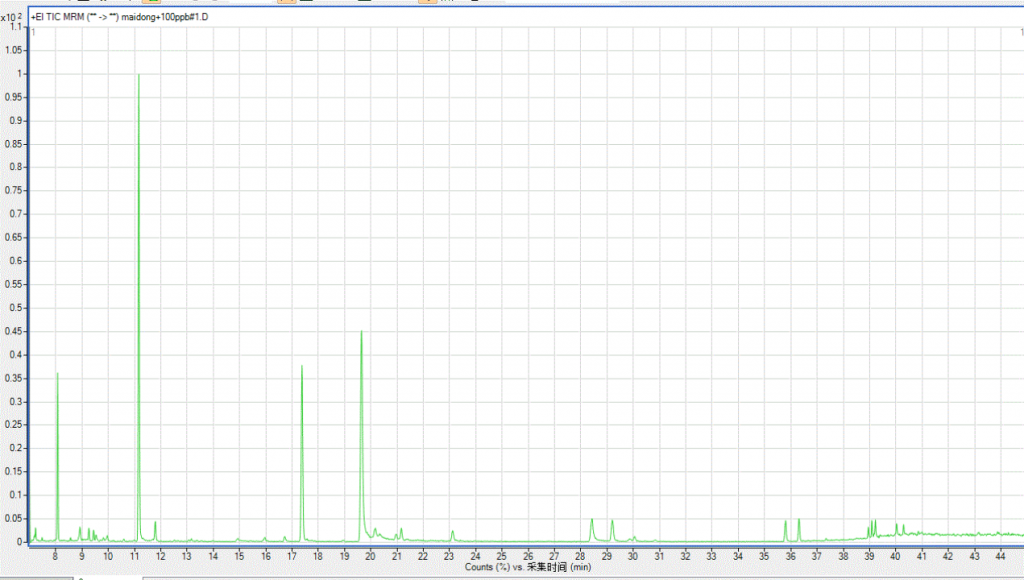1024x580 pixels.
Task: Click the 'x10 2' y-axis scale label
Action: tap(12, 18)
